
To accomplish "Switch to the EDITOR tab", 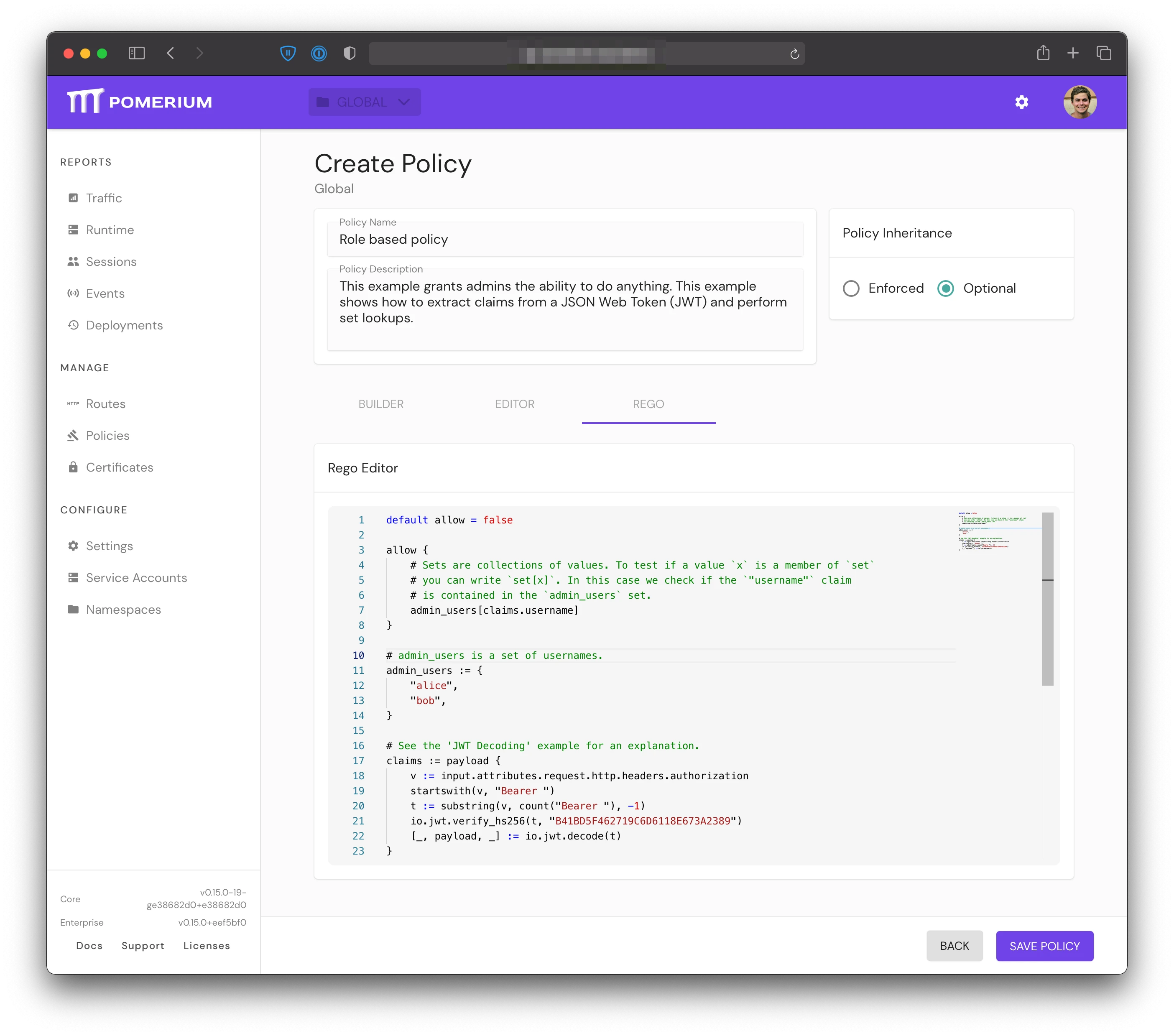I will [x=515, y=404].
